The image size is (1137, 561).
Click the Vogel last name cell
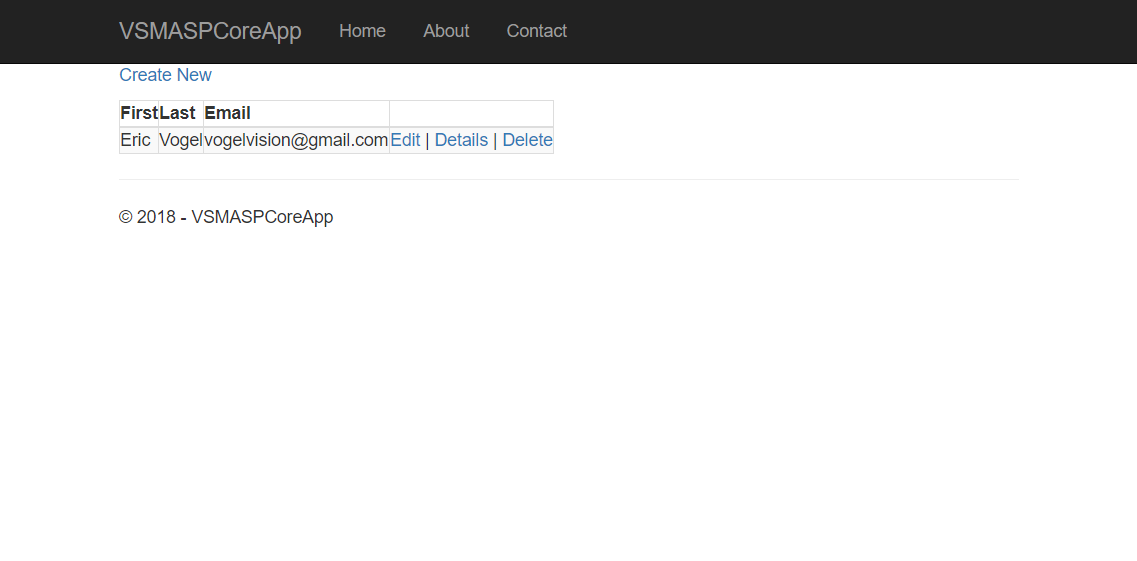click(180, 140)
